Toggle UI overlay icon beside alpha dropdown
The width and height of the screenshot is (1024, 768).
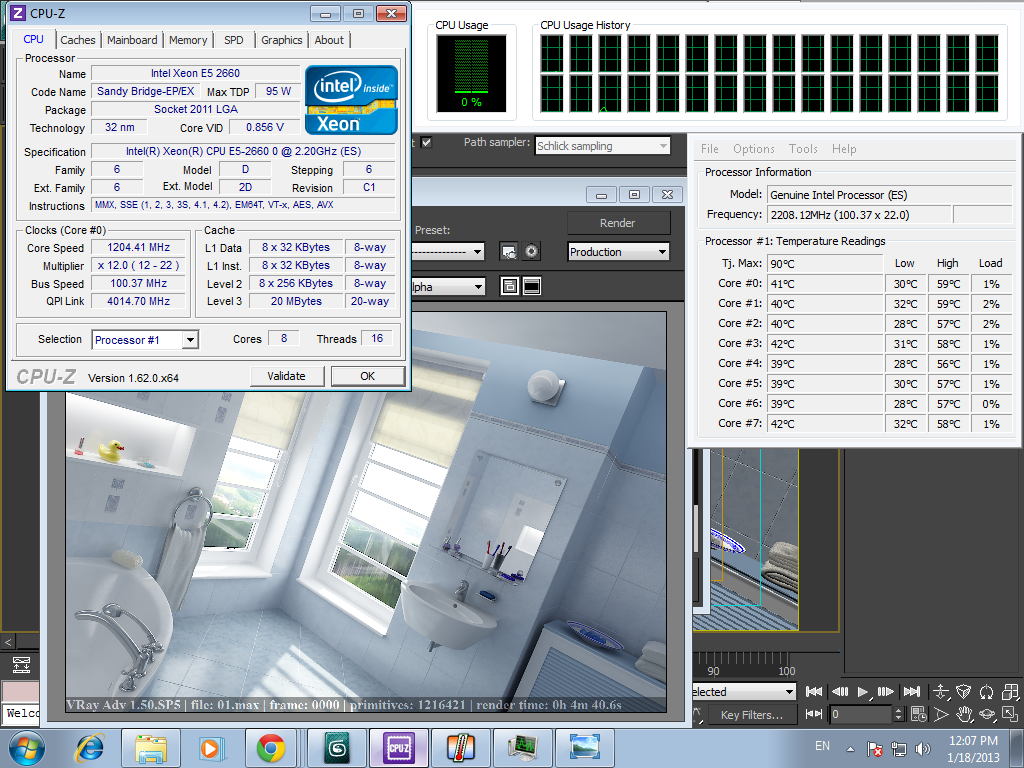[x=509, y=286]
